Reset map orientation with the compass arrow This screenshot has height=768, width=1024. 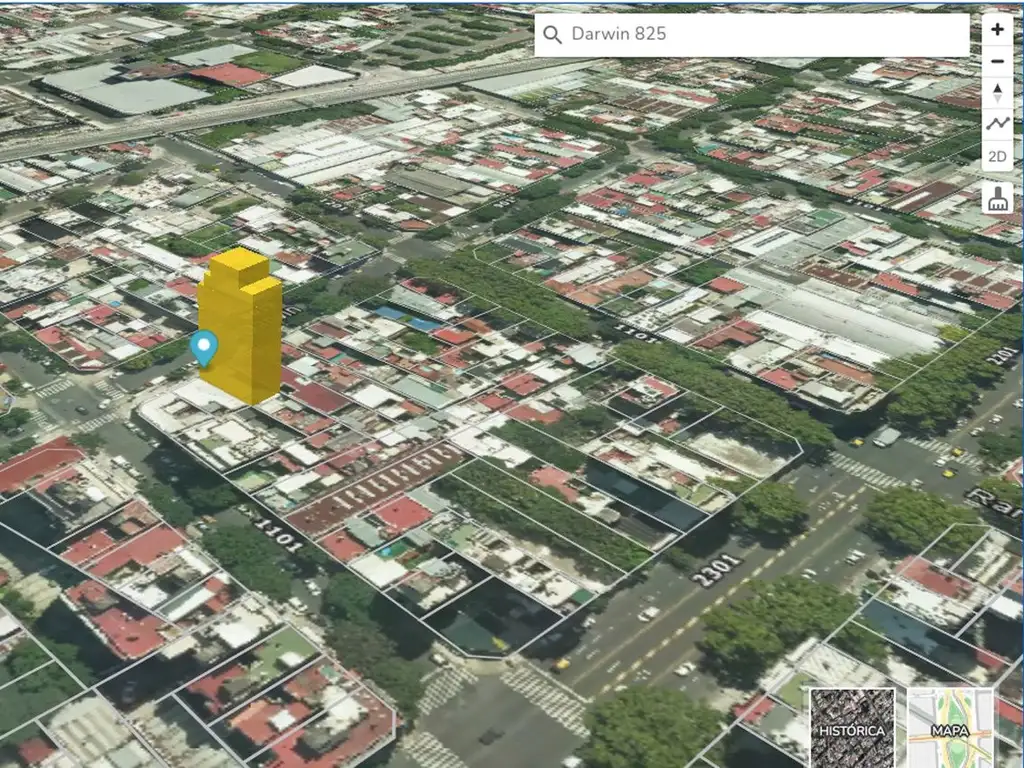click(x=997, y=93)
